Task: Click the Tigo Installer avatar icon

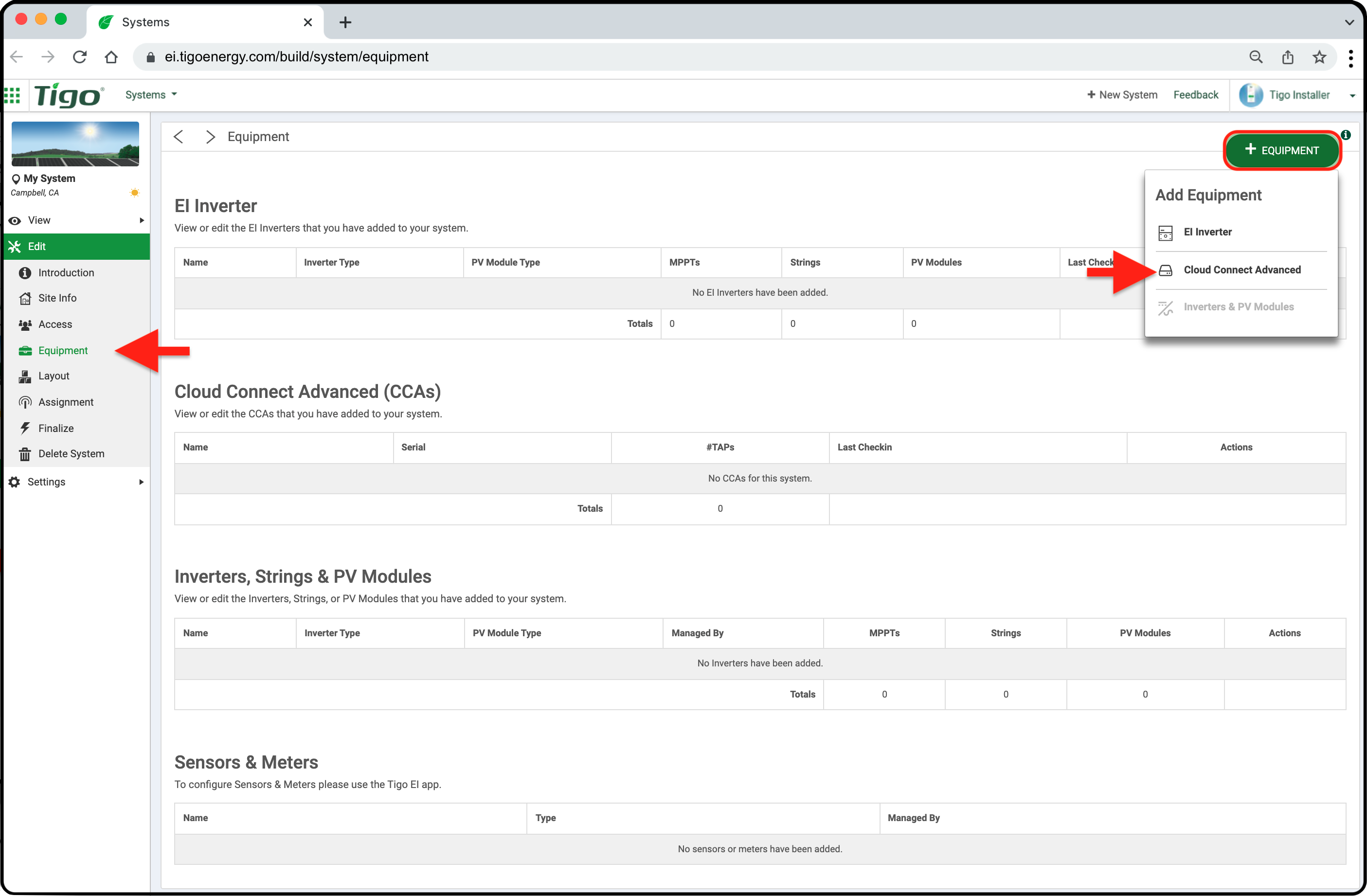Action: click(1250, 95)
